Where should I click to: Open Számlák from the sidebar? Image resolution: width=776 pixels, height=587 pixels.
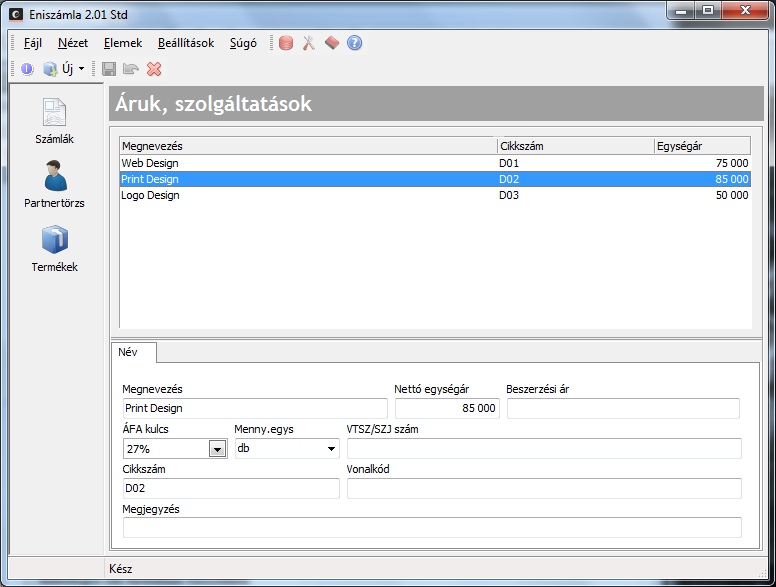click(54, 121)
